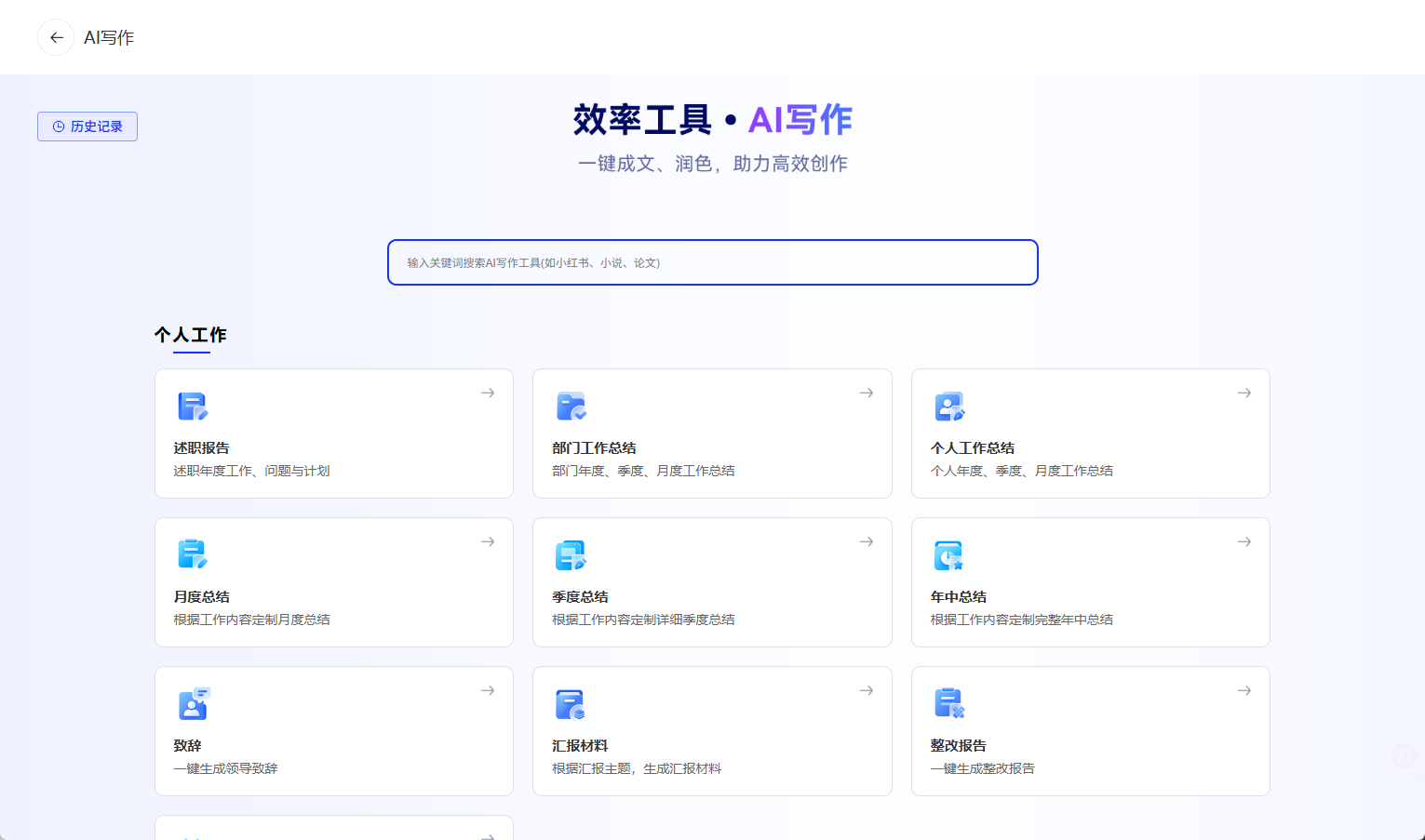The height and width of the screenshot is (840, 1425).
Task: Open the 汇报材料 title link
Action: pyautogui.click(x=580, y=746)
